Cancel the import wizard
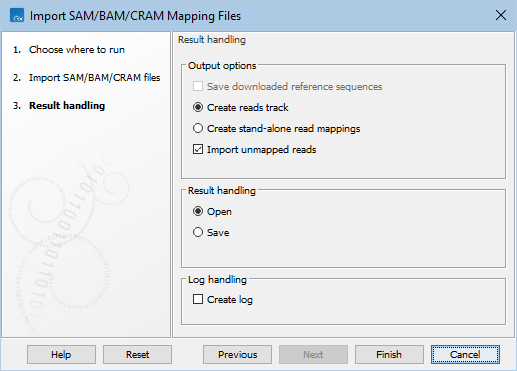The width and height of the screenshot is (517, 371). pyautogui.click(x=465, y=354)
